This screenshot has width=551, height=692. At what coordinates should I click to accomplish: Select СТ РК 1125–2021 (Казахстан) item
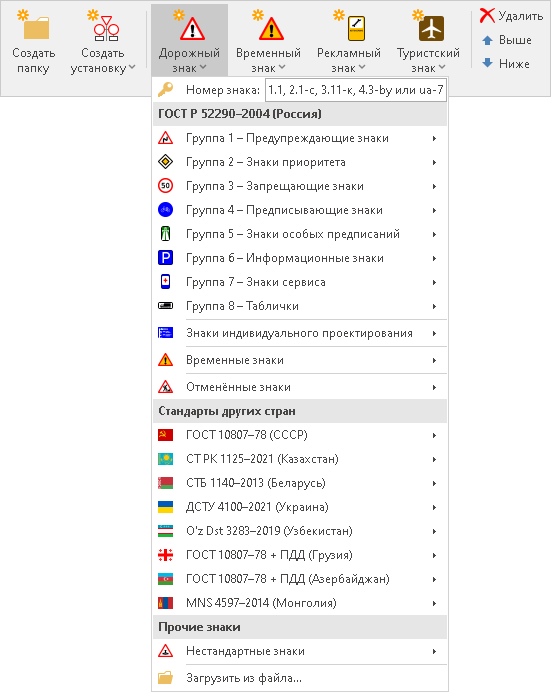[300, 459]
